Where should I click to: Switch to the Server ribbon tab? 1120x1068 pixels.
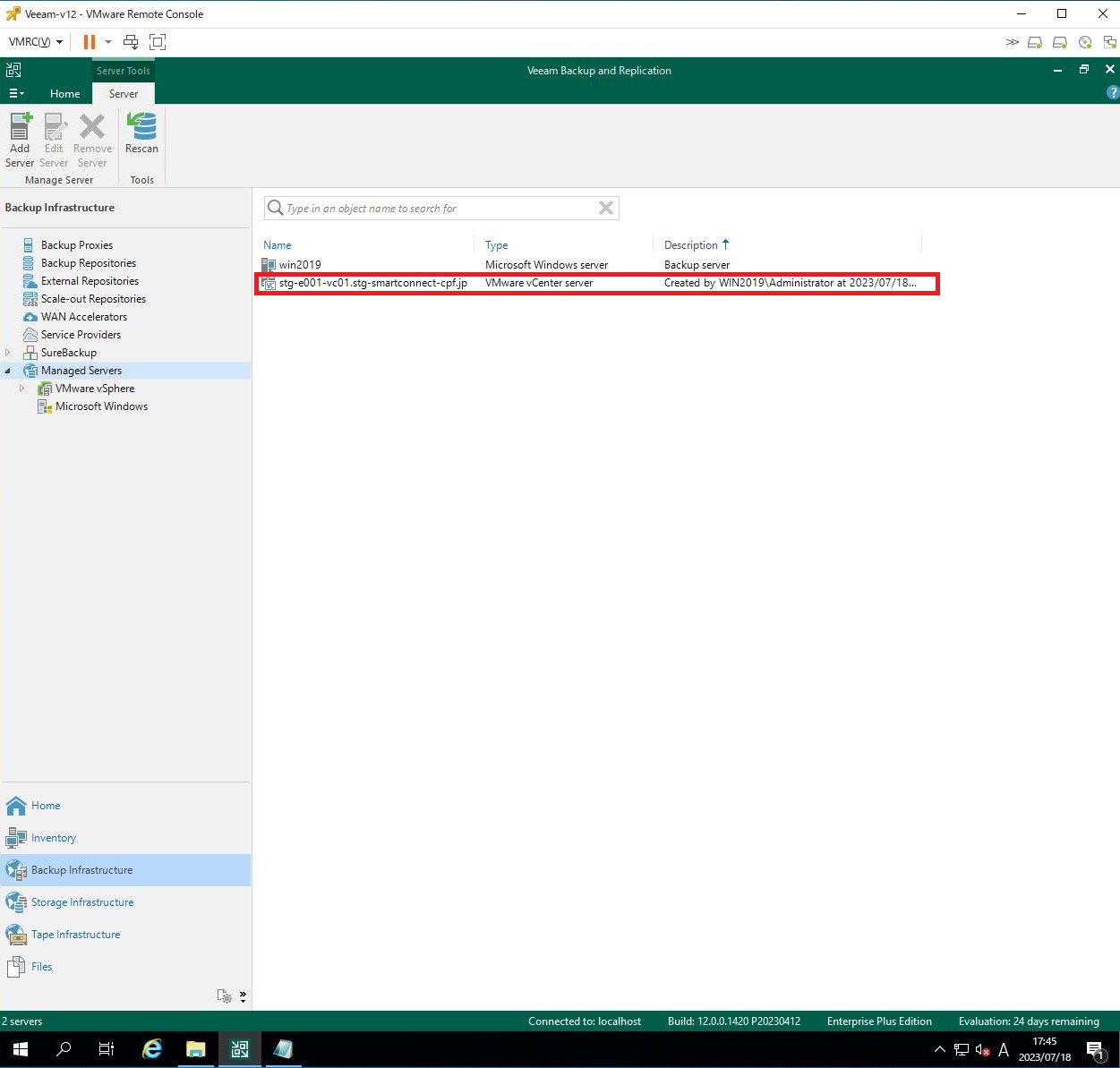(124, 93)
